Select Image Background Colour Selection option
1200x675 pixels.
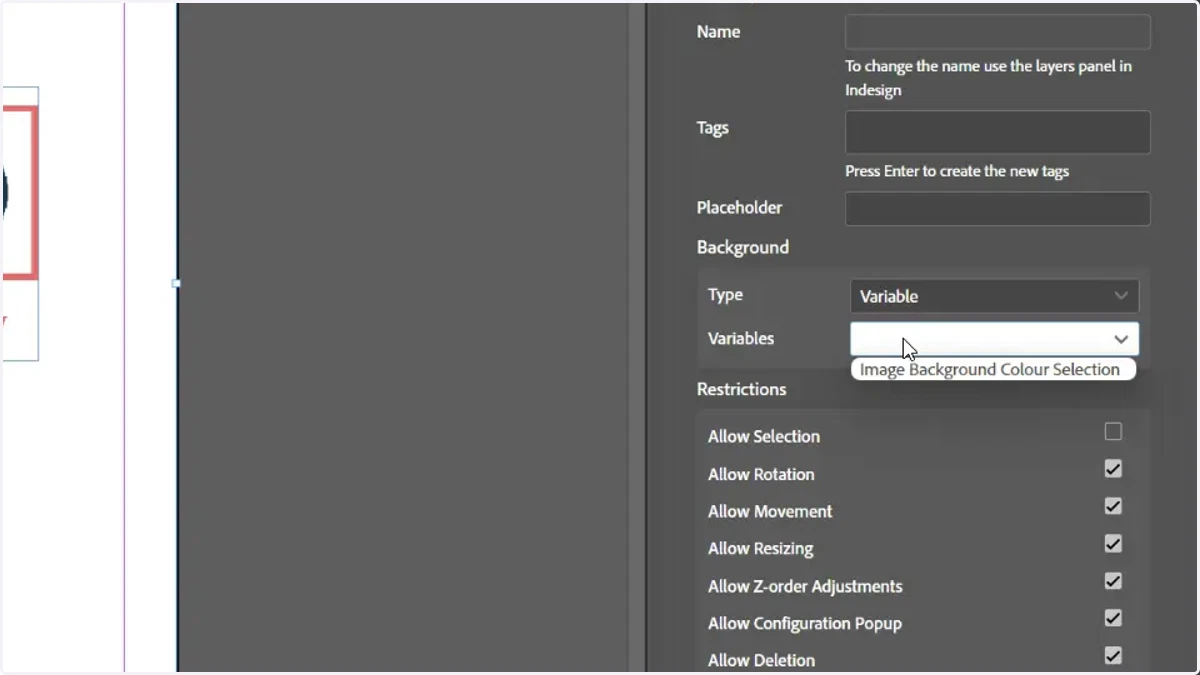pyautogui.click(x=993, y=369)
